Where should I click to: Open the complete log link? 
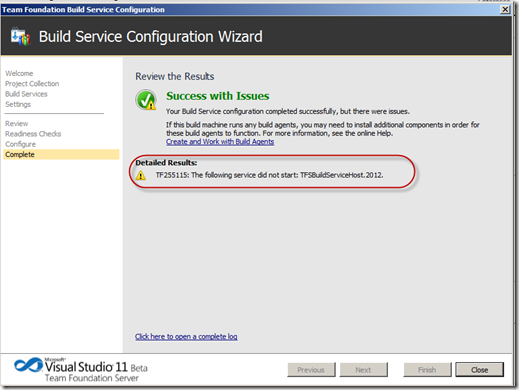tap(186, 337)
